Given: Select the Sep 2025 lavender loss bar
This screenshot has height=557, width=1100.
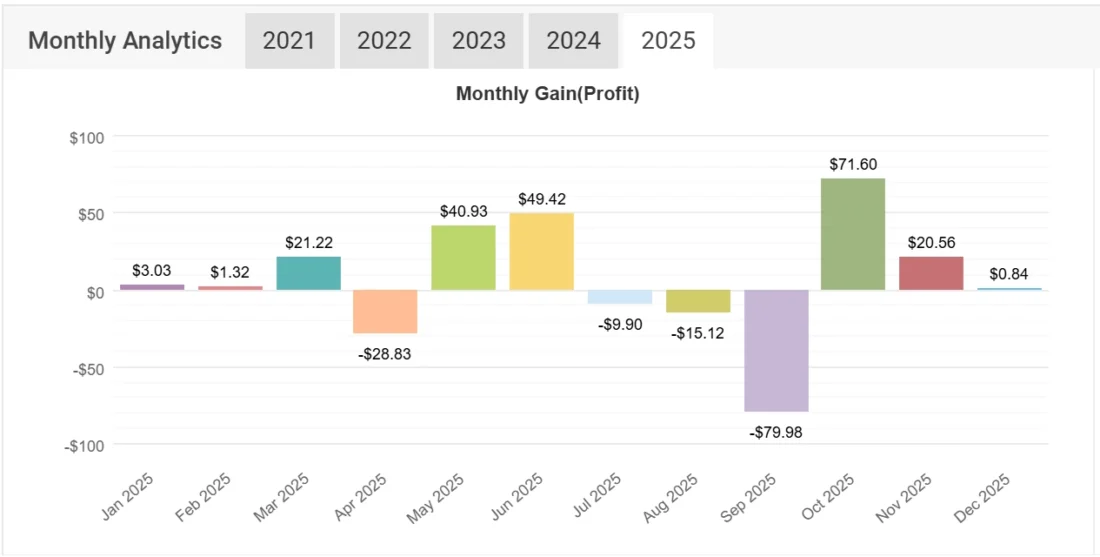Looking at the screenshot, I should click(x=776, y=350).
